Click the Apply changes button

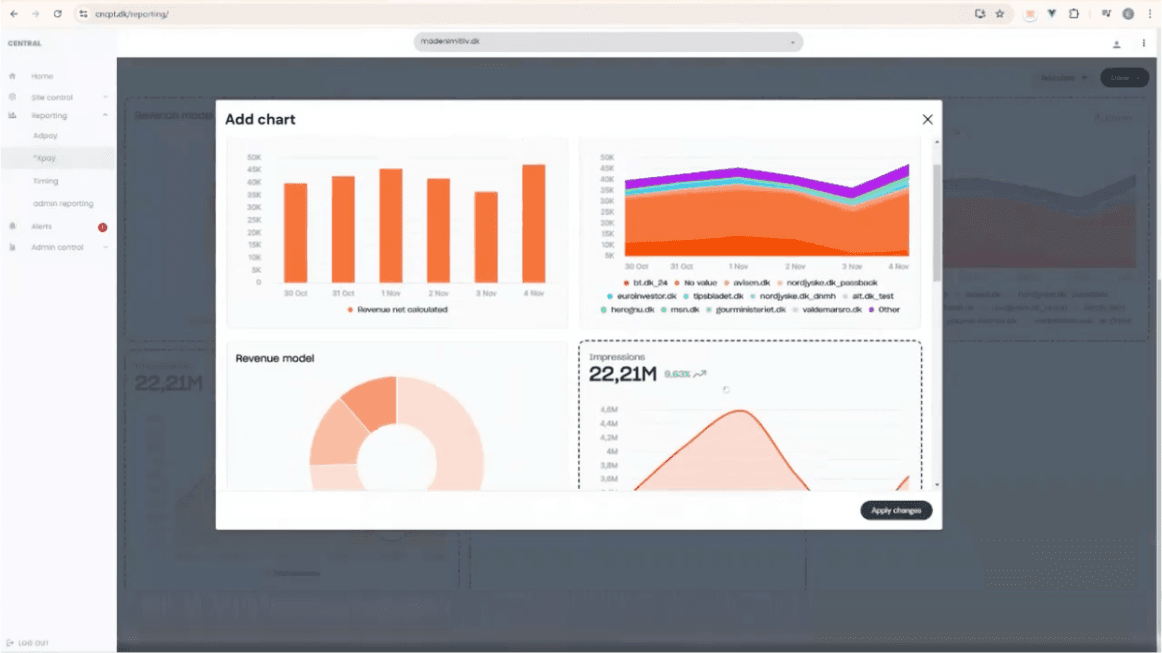click(x=896, y=511)
